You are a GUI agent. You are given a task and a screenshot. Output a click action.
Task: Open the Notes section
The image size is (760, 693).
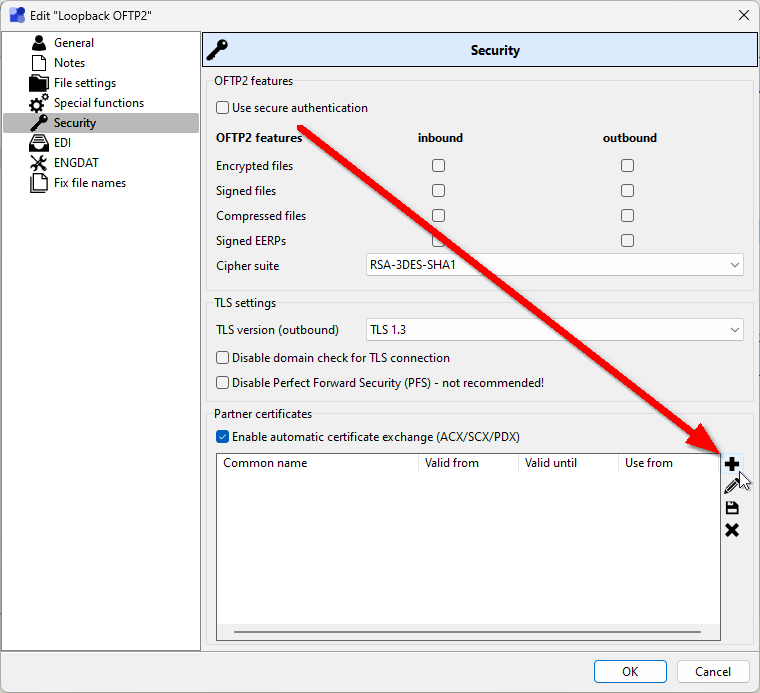(x=69, y=63)
